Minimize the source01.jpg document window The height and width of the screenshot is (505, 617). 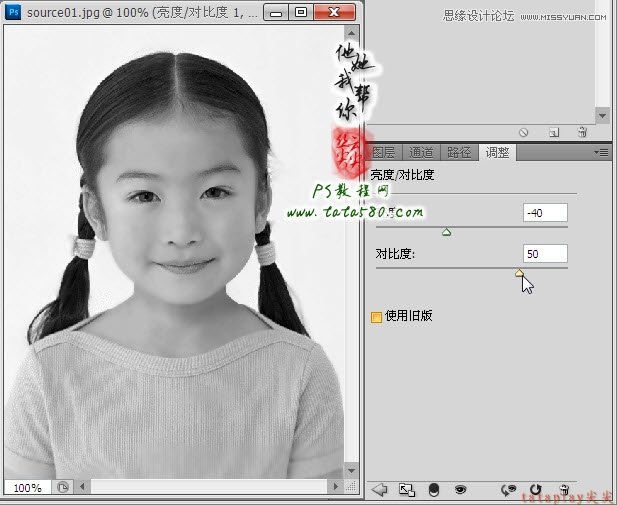[x=276, y=12]
